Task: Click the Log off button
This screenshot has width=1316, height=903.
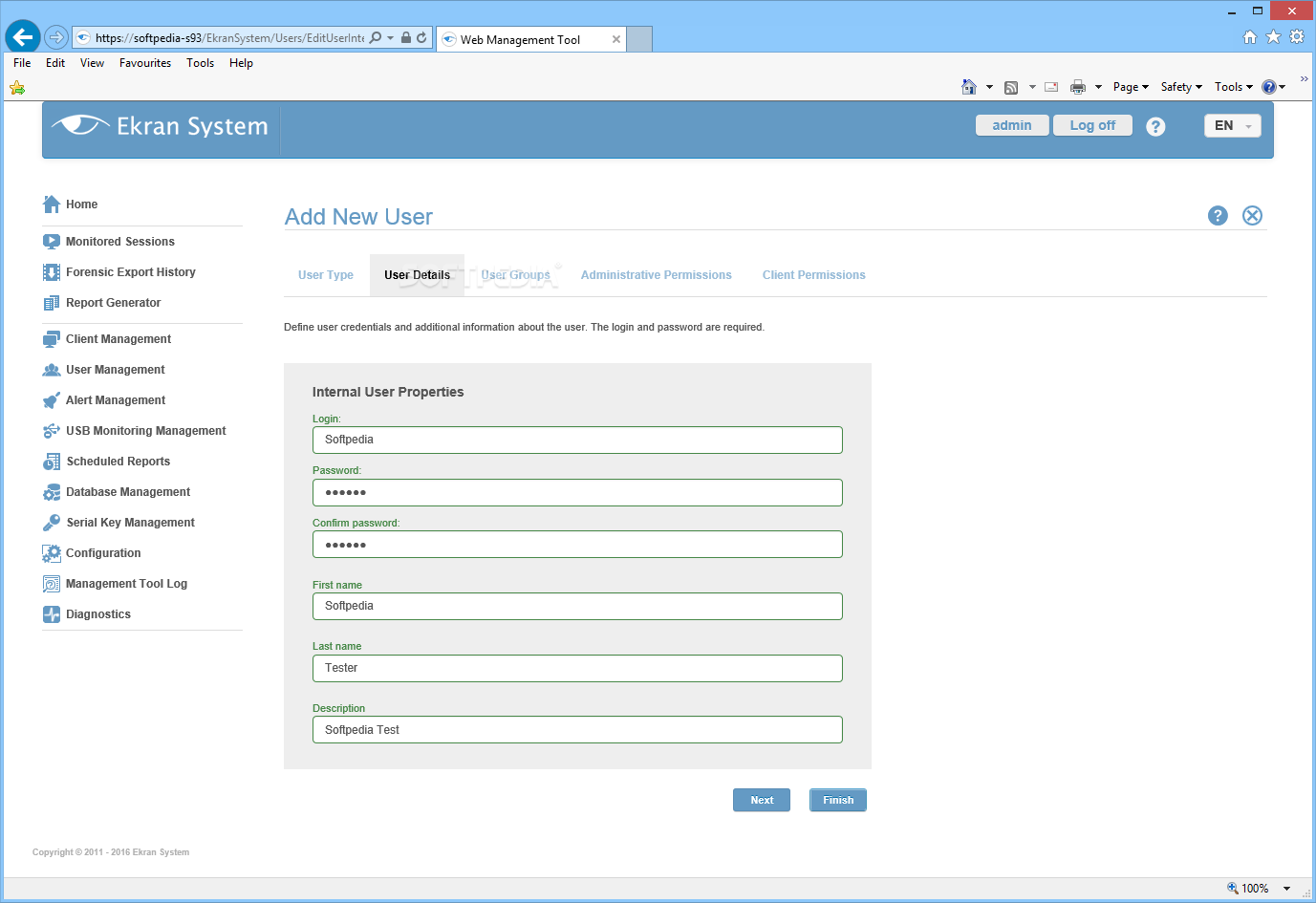Action: click(1092, 125)
